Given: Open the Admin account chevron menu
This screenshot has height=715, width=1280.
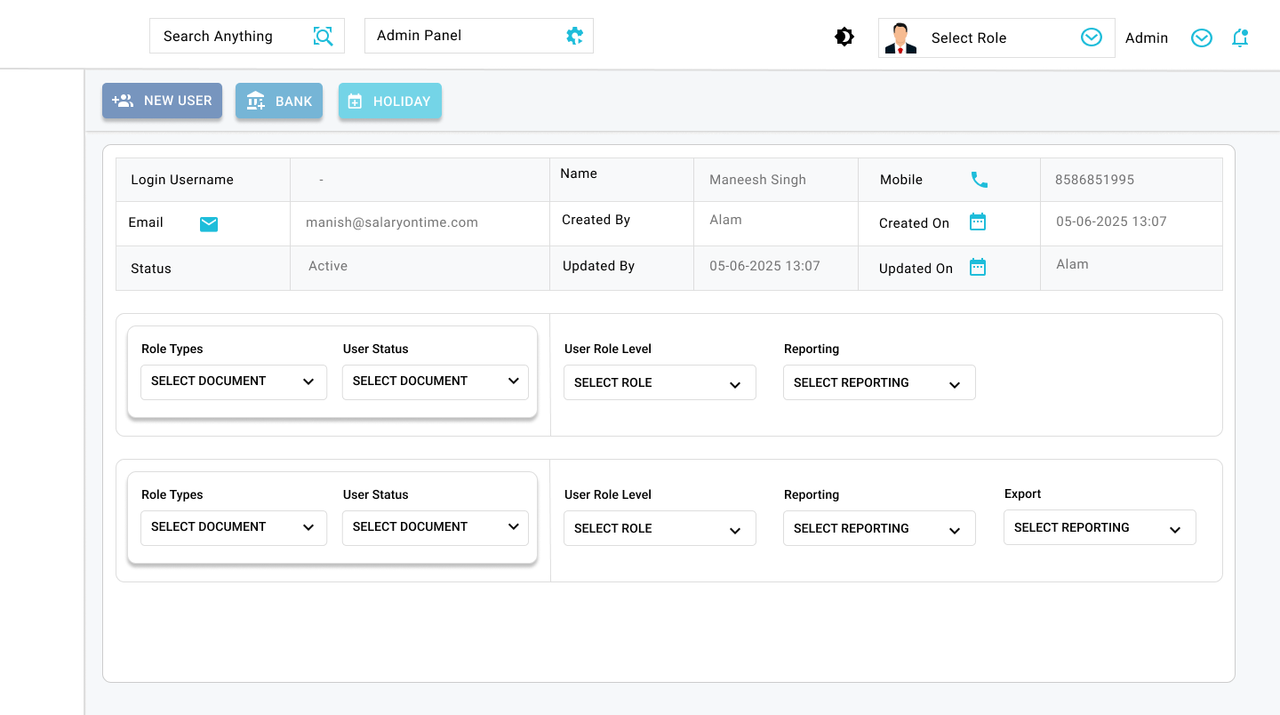Looking at the screenshot, I should click(x=1201, y=37).
